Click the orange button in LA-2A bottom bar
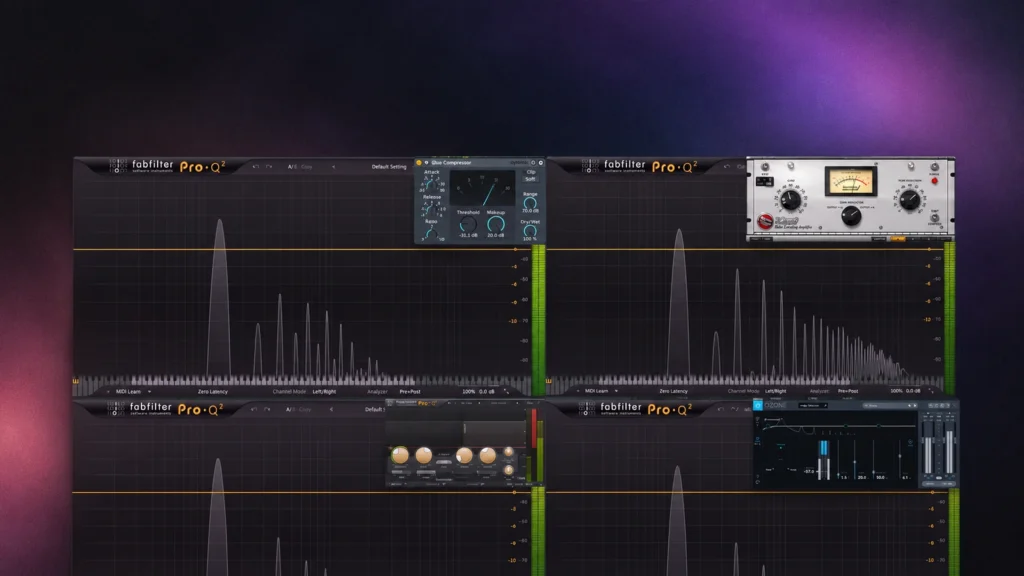This screenshot has height=576, width=1024. pyautogui.click(x=898, y=239)
